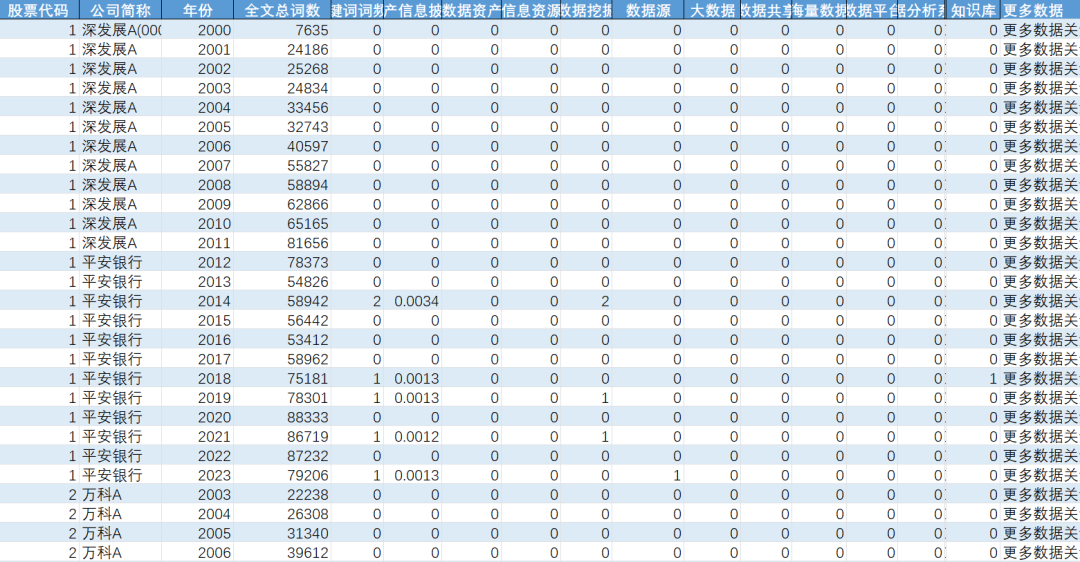1080x562 pixels.
Task: Select the 0.0013 cell in 2018 row
Action: [413, 378]
